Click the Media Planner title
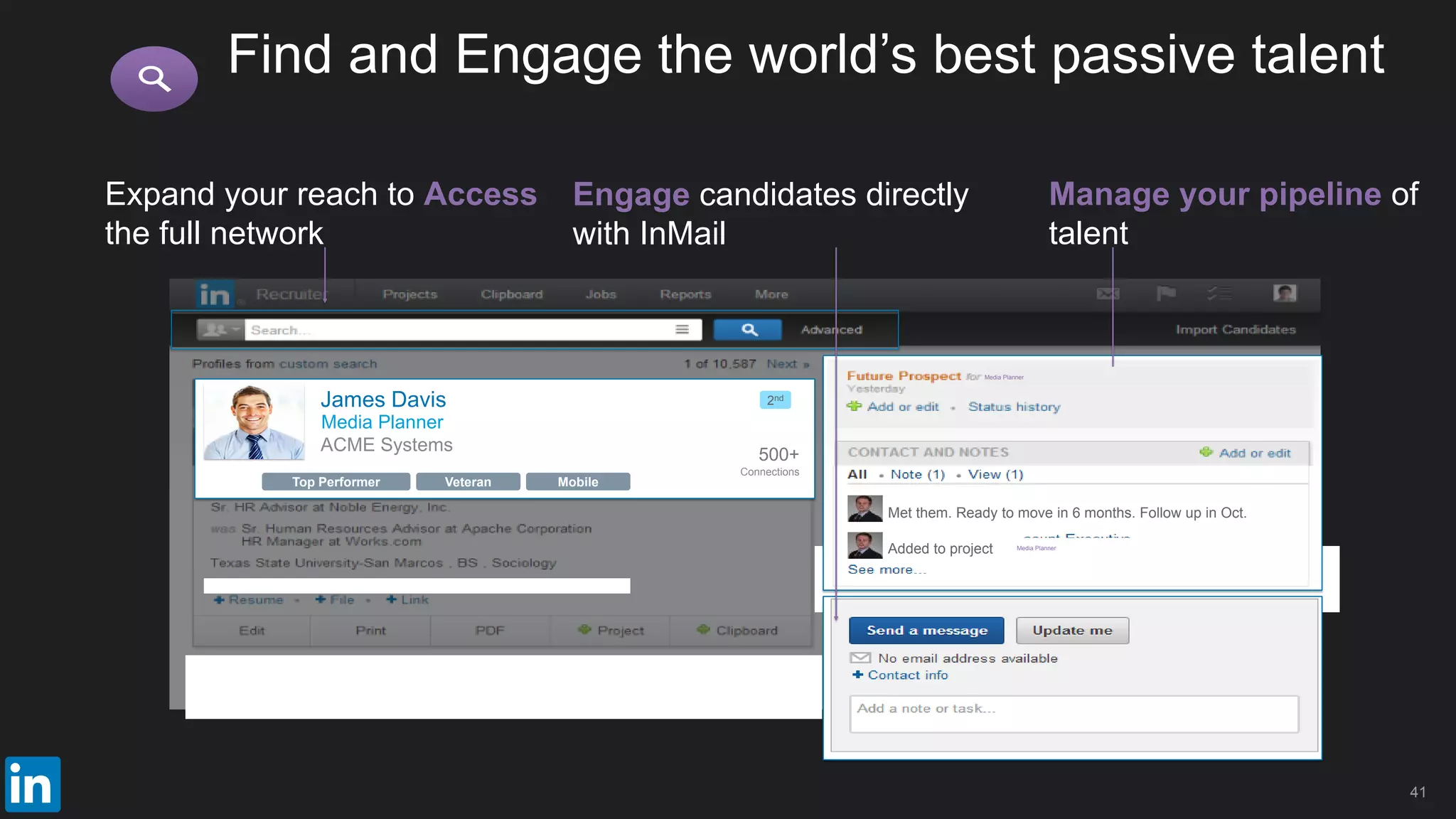The image size is (1456, 819). coord(382,422)
